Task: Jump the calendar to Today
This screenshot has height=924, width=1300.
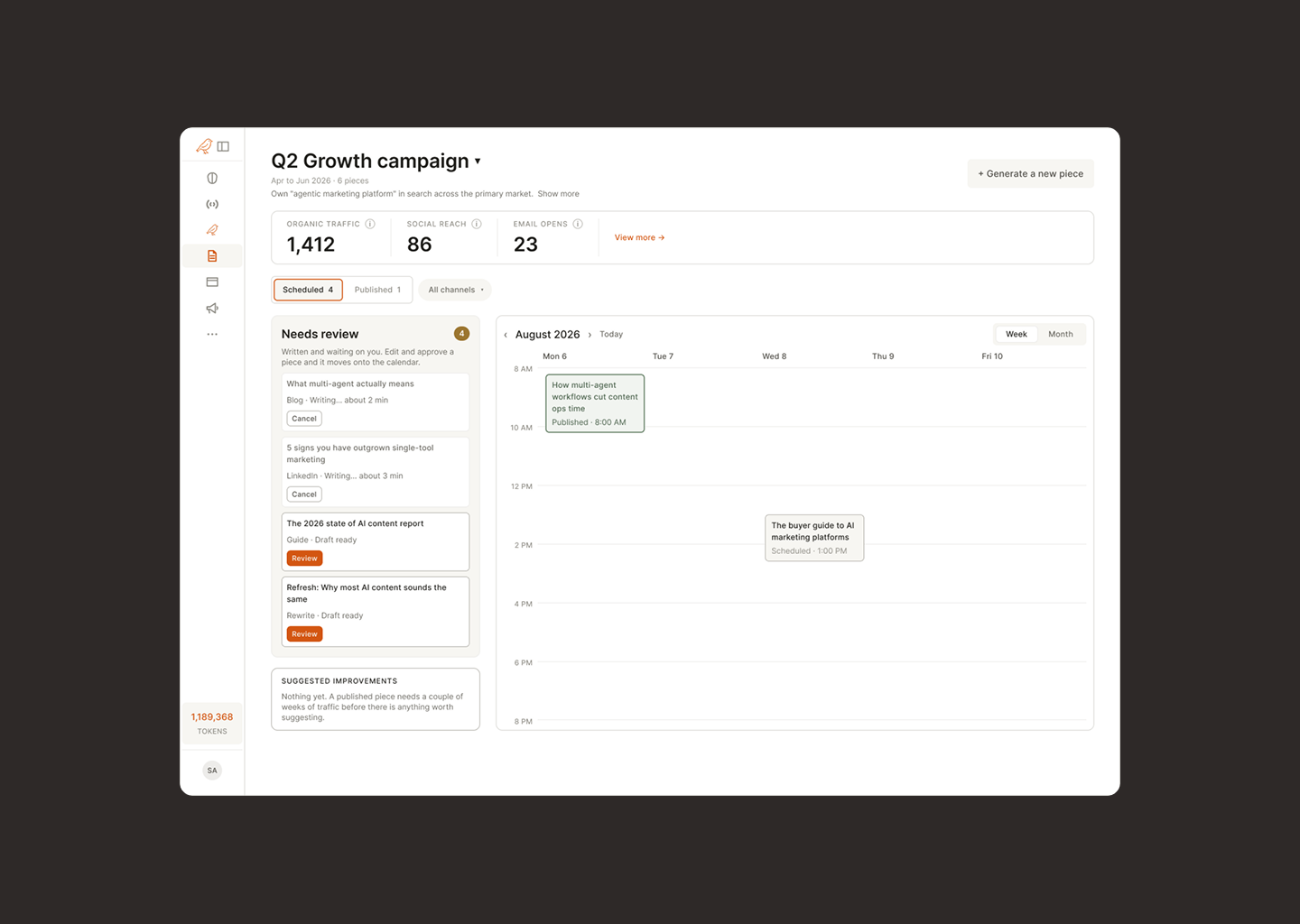Action: [611, 335]
